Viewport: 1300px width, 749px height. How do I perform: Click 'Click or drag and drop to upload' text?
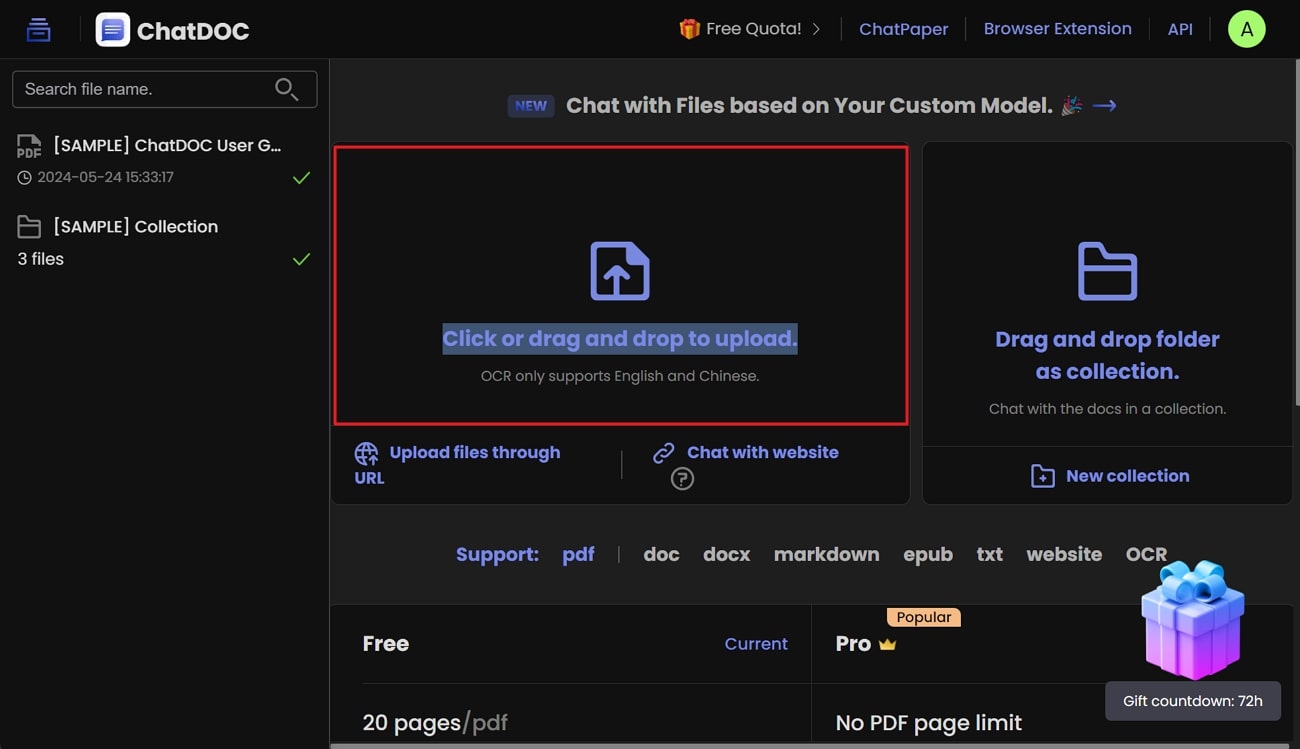coord(620,339)
